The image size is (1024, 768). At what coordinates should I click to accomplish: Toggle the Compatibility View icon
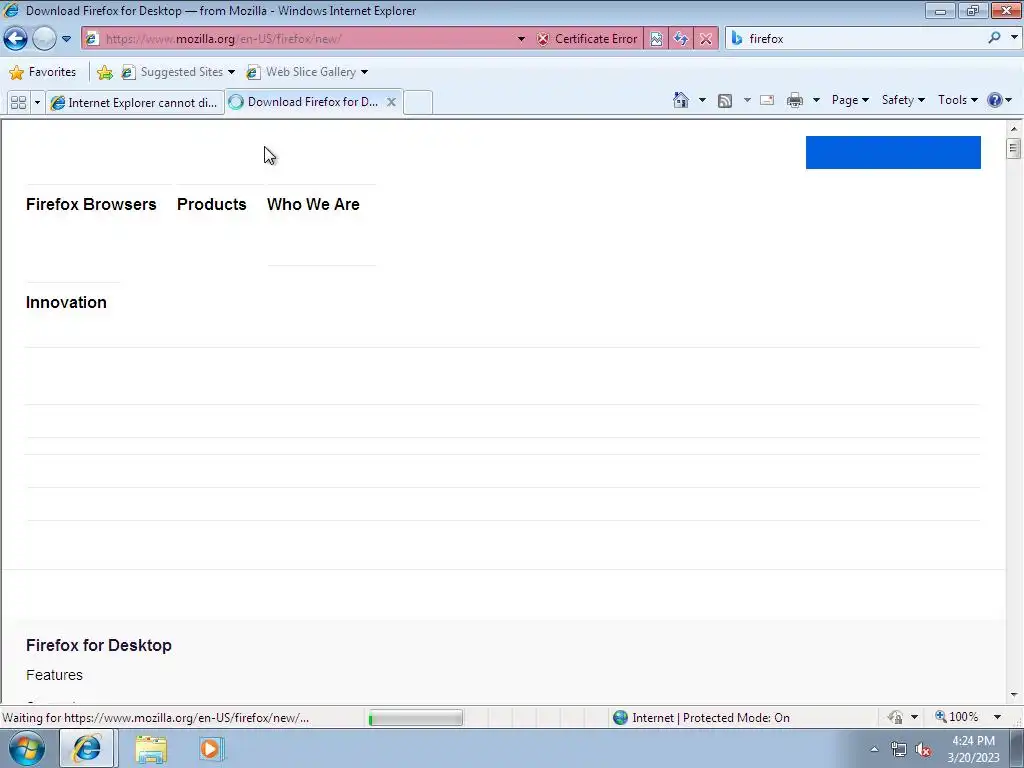656,39
